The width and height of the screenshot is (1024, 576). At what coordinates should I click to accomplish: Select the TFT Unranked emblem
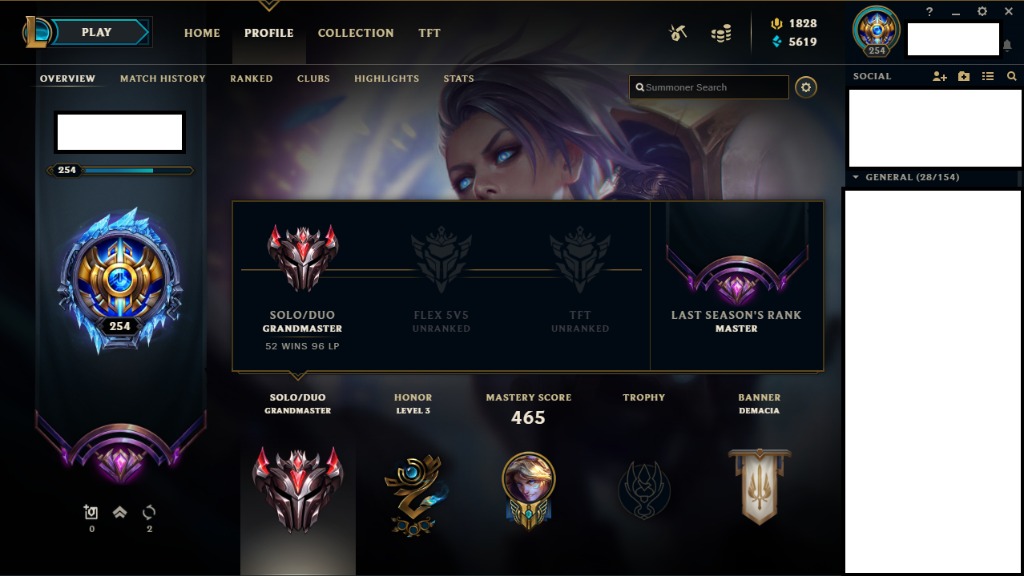pyautogui.click(x=580, y=259)
